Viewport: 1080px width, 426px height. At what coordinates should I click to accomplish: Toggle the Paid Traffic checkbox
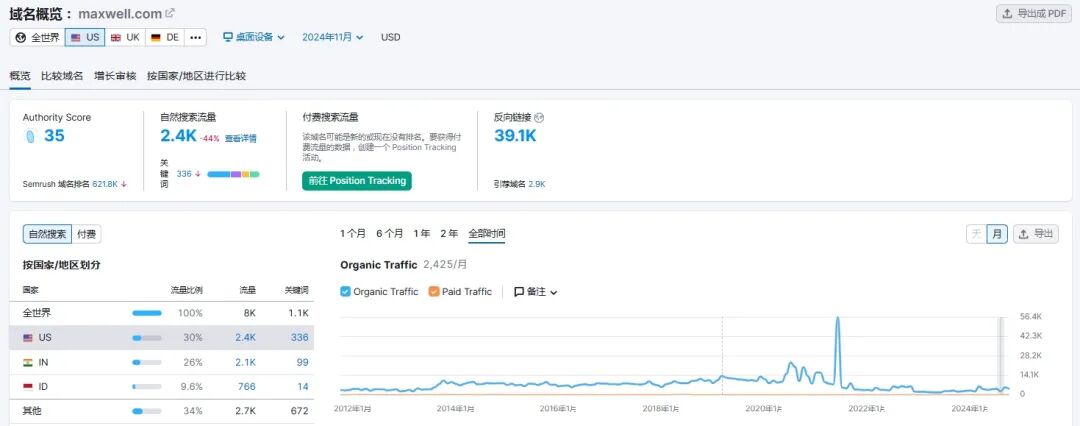coord(433,292)
